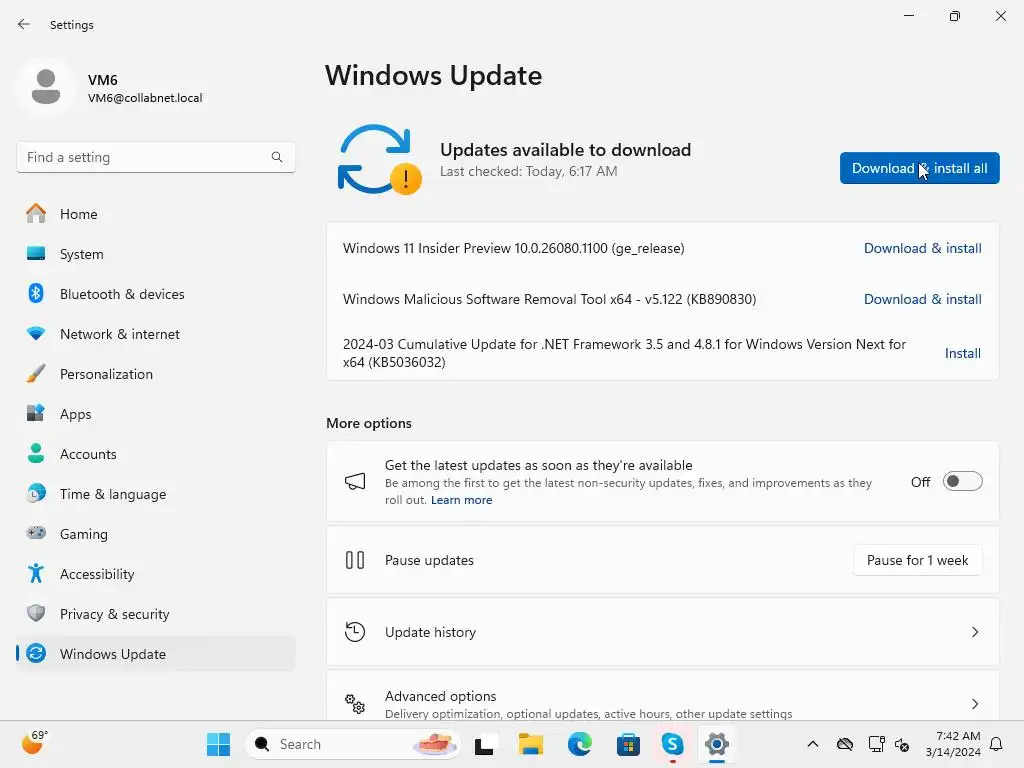Click the Bluetooth icon in sidebar
The image size is (1024, 768).
coord(36,293)
